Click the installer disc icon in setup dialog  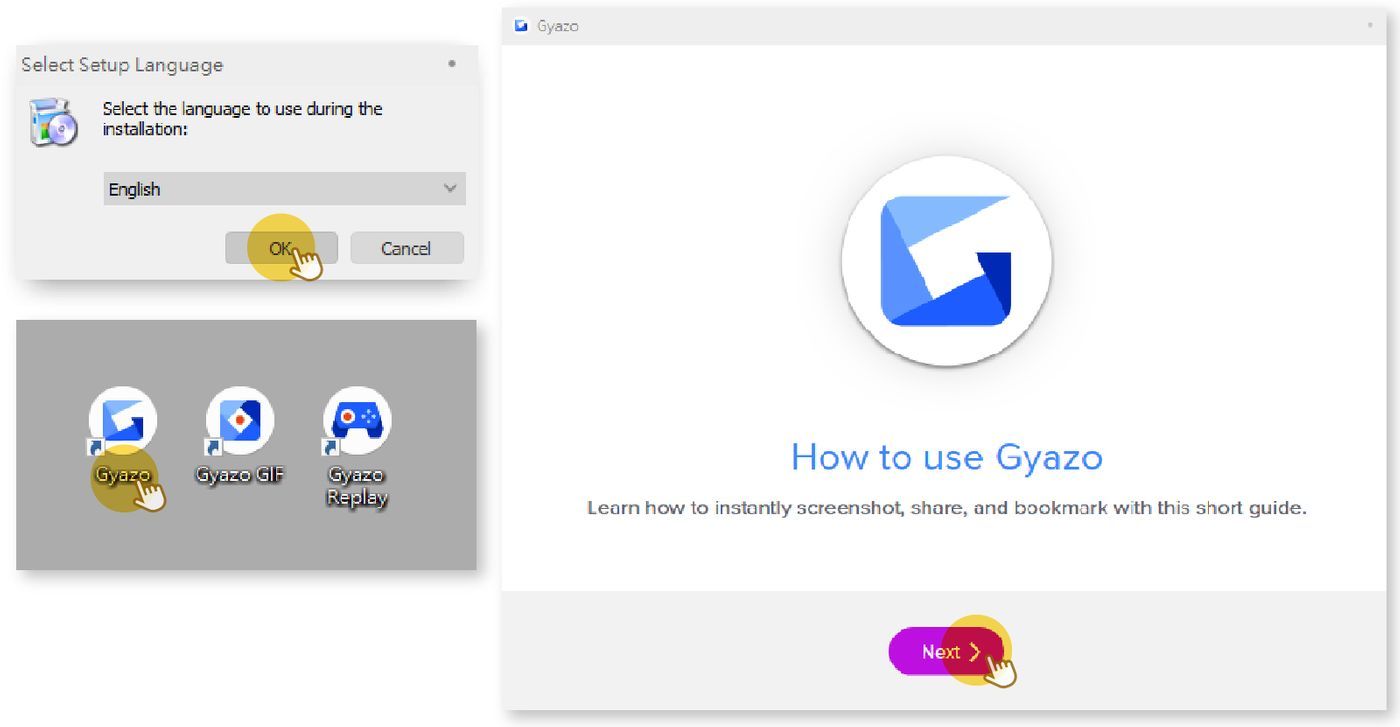tap(54, 123)
